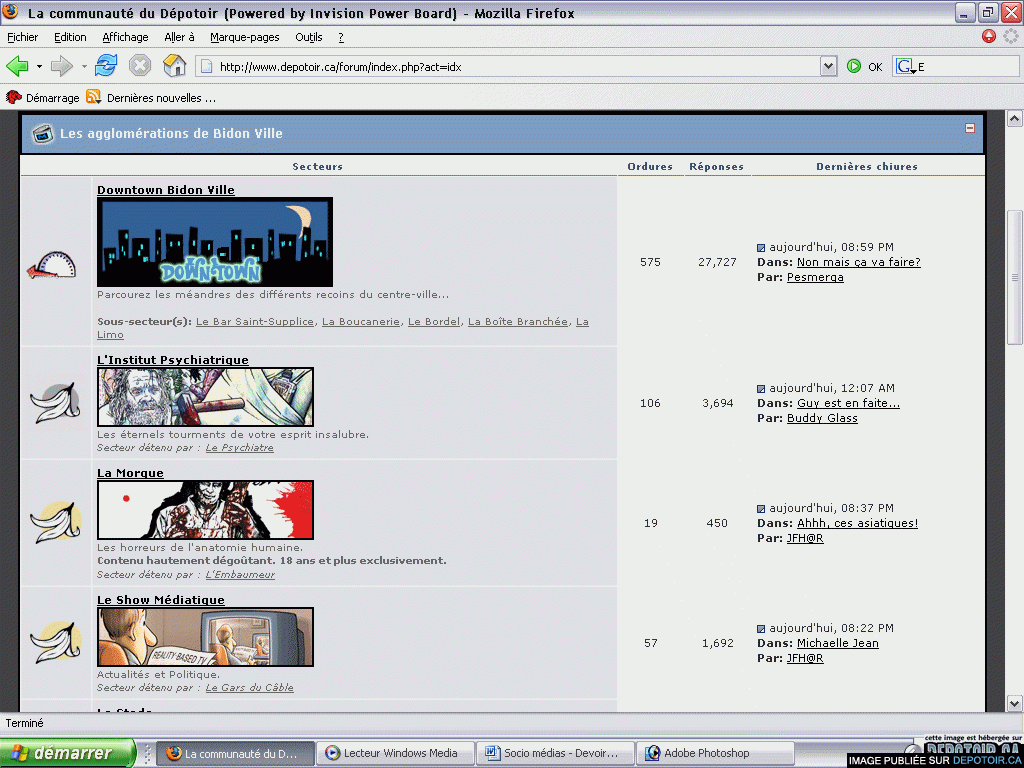The width and height of the screenshot is (1024, 768).
Task: Click L'Institut Psychiatrique banana peel icon
Action: coord(56,402)
